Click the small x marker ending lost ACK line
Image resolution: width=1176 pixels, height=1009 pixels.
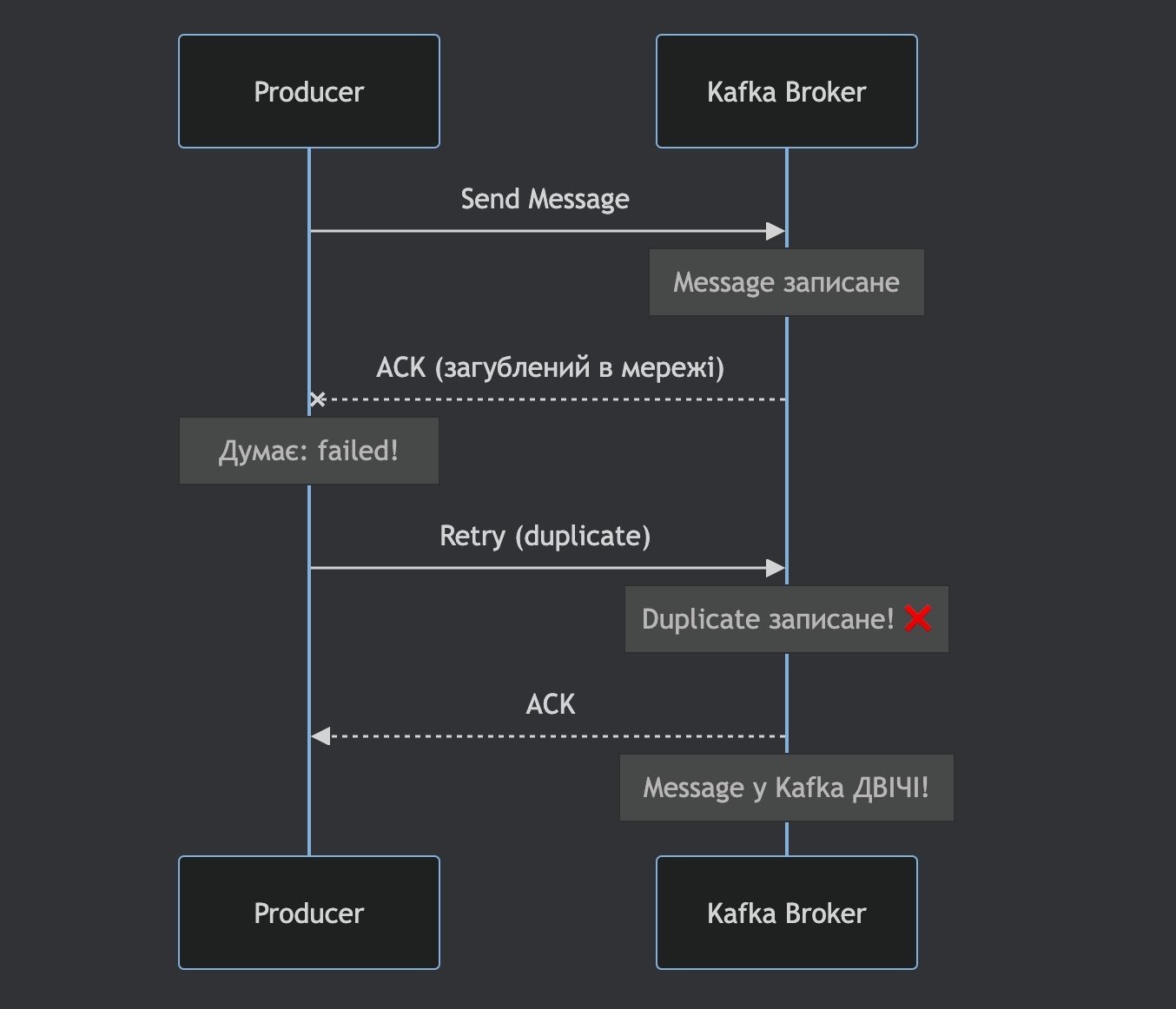[x=318, y=399]
